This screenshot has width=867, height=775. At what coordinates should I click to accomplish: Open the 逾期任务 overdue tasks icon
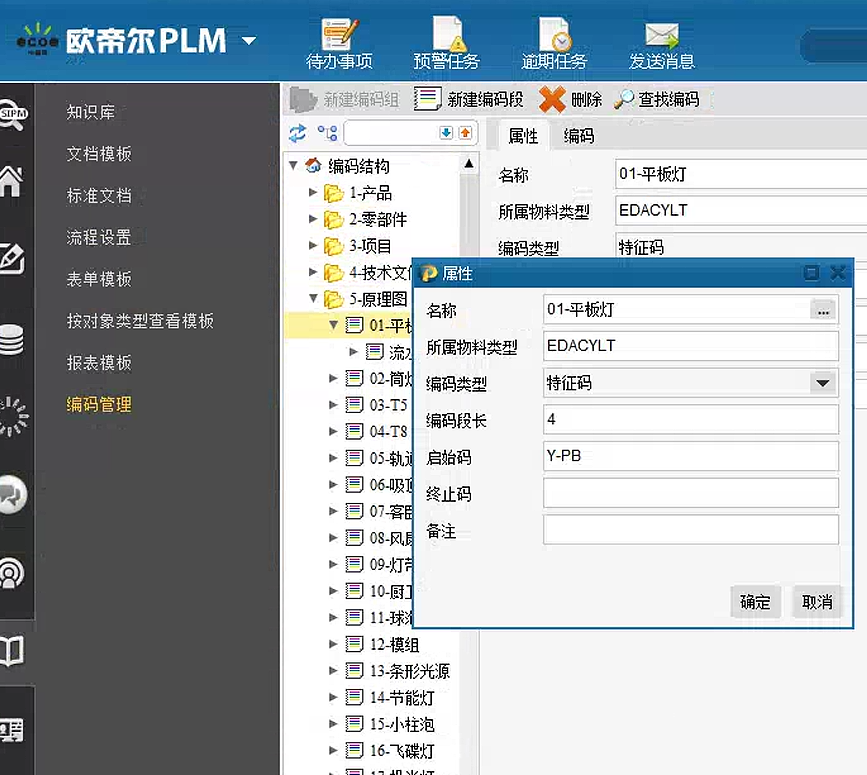tap(554, 36)
